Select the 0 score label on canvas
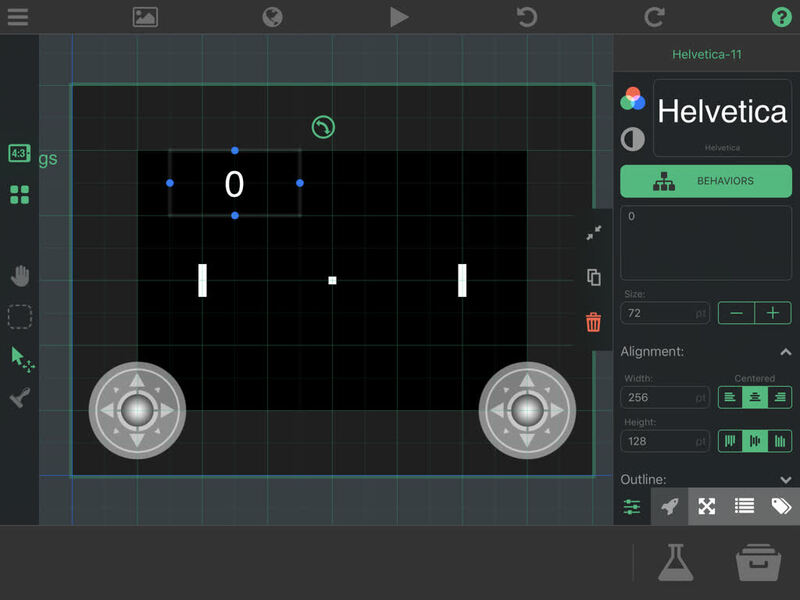The height and width of the screenshot is (600, 800). [234, 184]
